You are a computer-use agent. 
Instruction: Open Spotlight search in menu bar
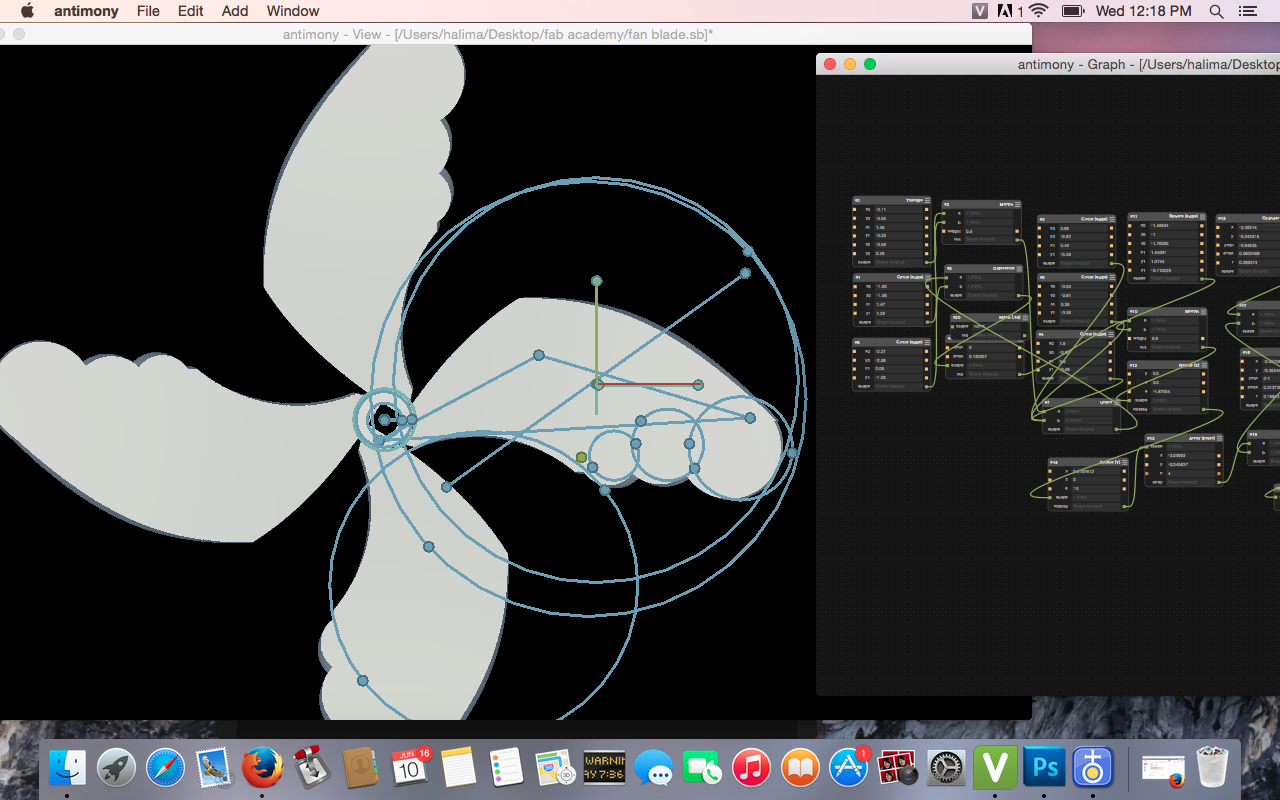tap(1216, 11)
